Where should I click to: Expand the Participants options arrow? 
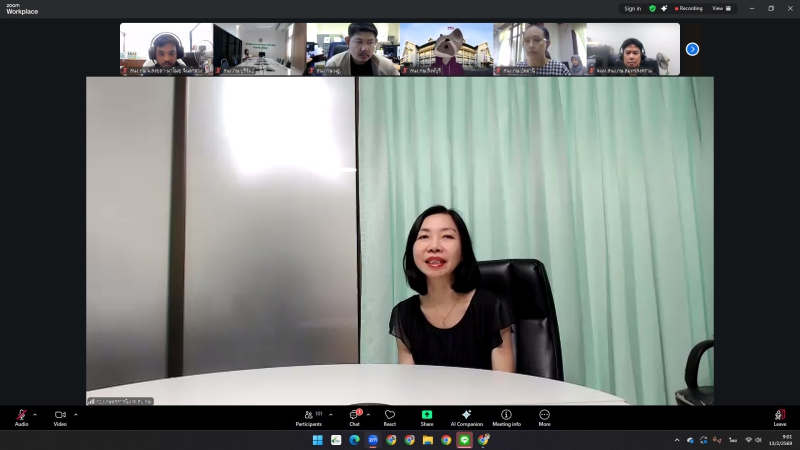(x=331, y=414)
